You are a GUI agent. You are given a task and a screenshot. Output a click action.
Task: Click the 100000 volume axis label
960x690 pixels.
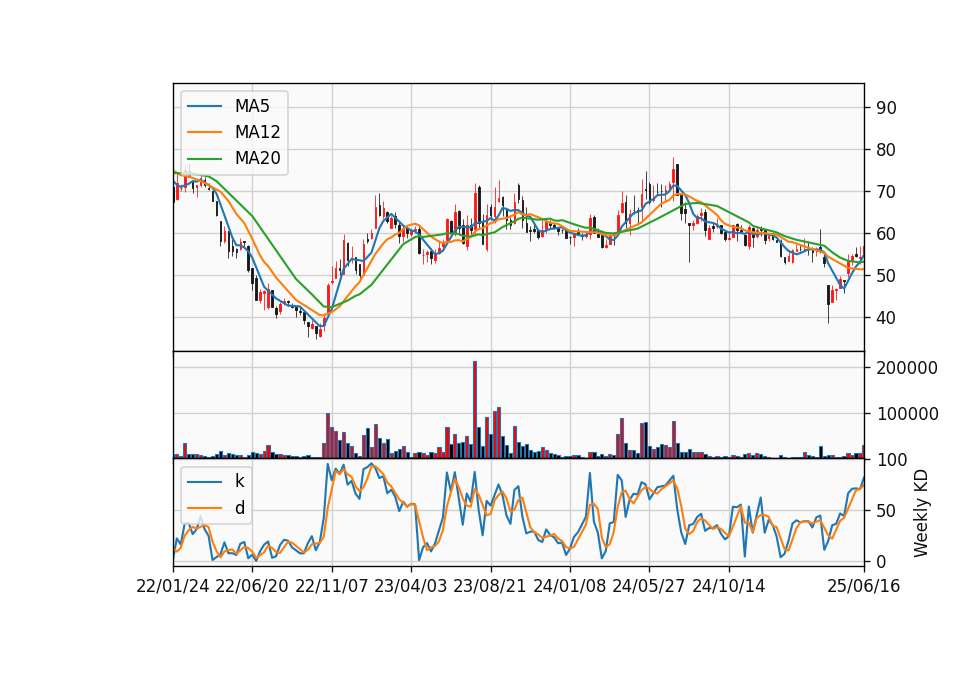[907, 414]
